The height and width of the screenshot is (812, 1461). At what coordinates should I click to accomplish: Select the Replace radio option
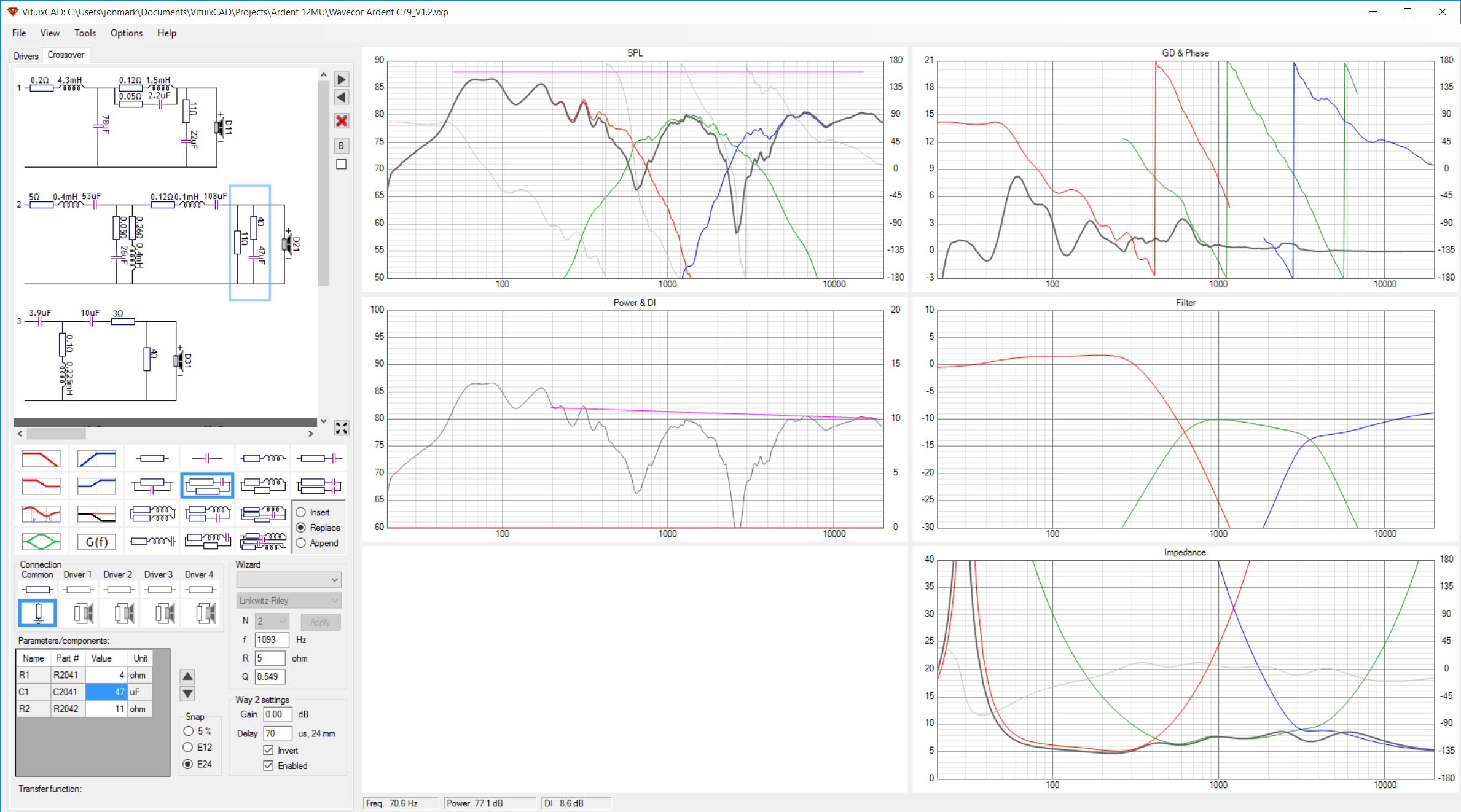tap(301, 528)
